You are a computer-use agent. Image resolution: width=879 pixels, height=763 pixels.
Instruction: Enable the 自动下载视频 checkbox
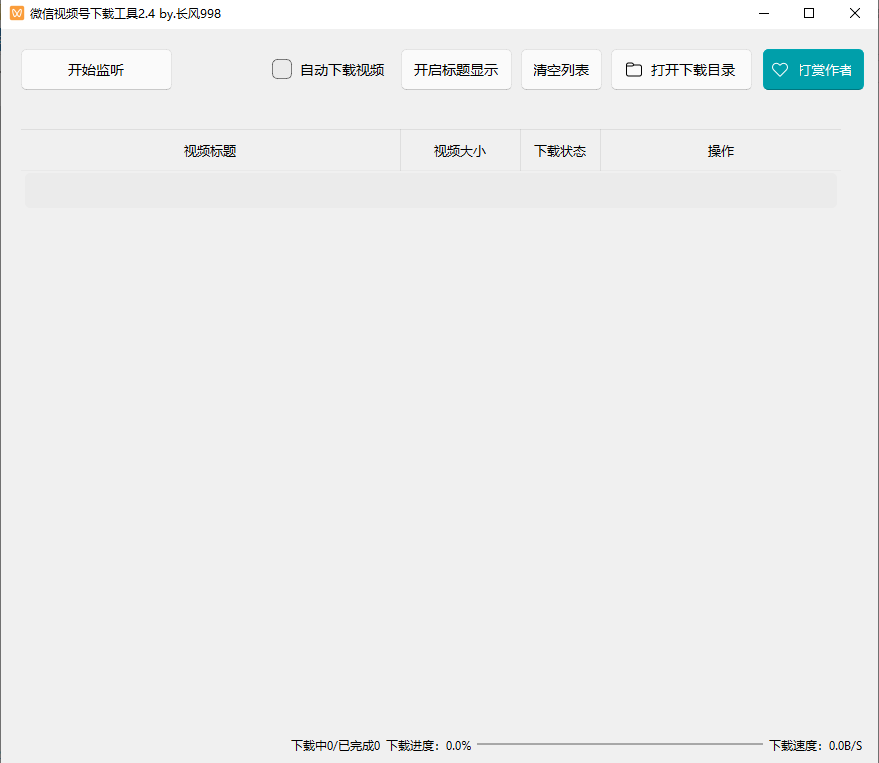282,70
